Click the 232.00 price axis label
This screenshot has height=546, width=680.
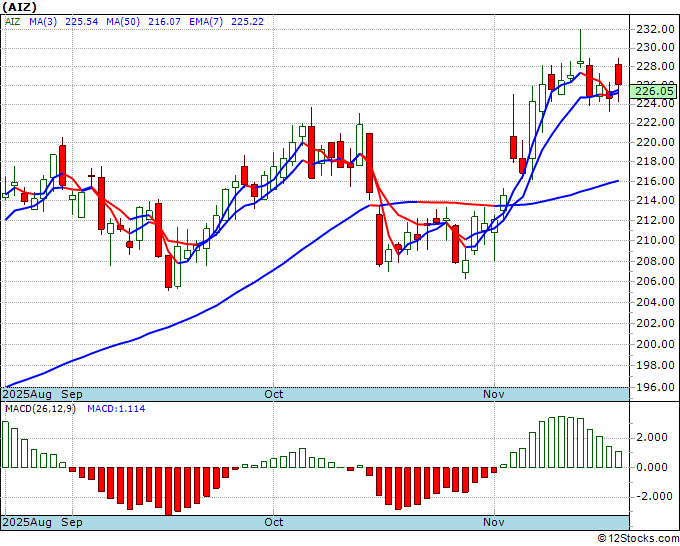[655, 29]
